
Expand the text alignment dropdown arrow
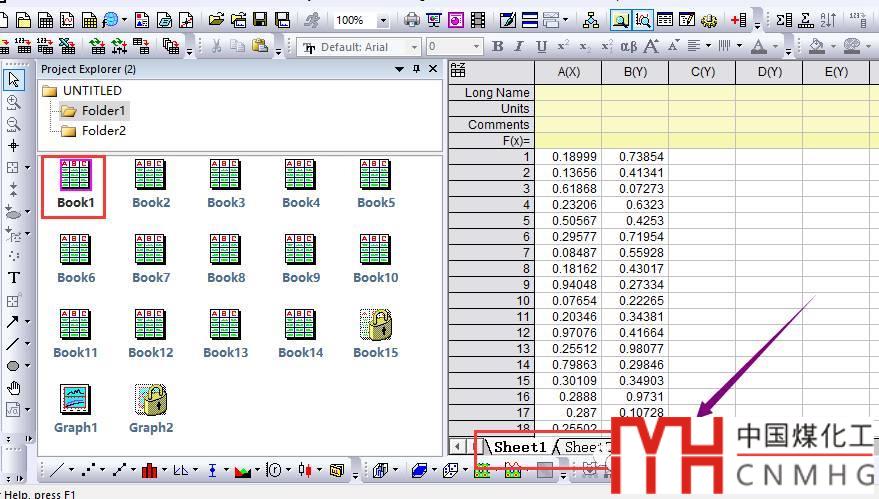709,47
